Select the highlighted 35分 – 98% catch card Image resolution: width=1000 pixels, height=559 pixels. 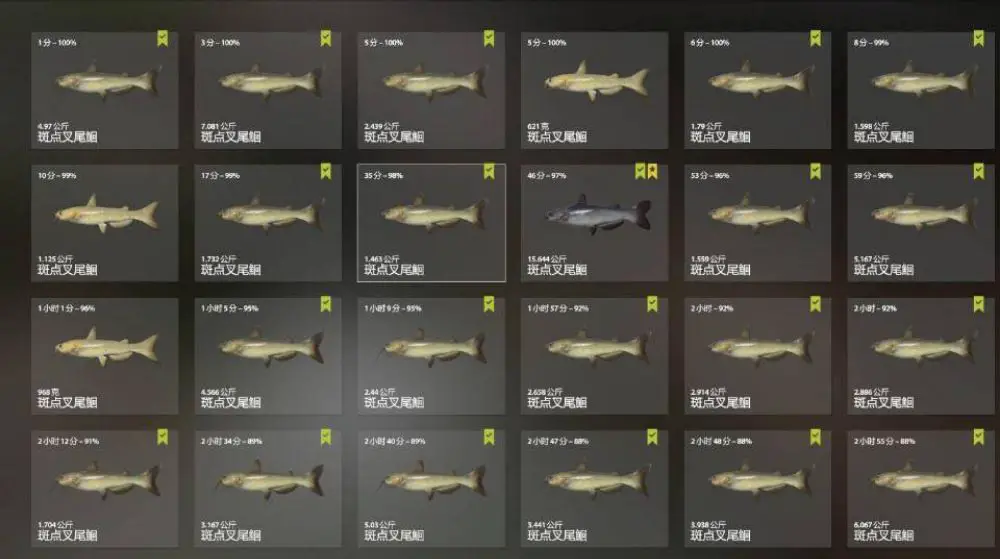coord(431,223)
